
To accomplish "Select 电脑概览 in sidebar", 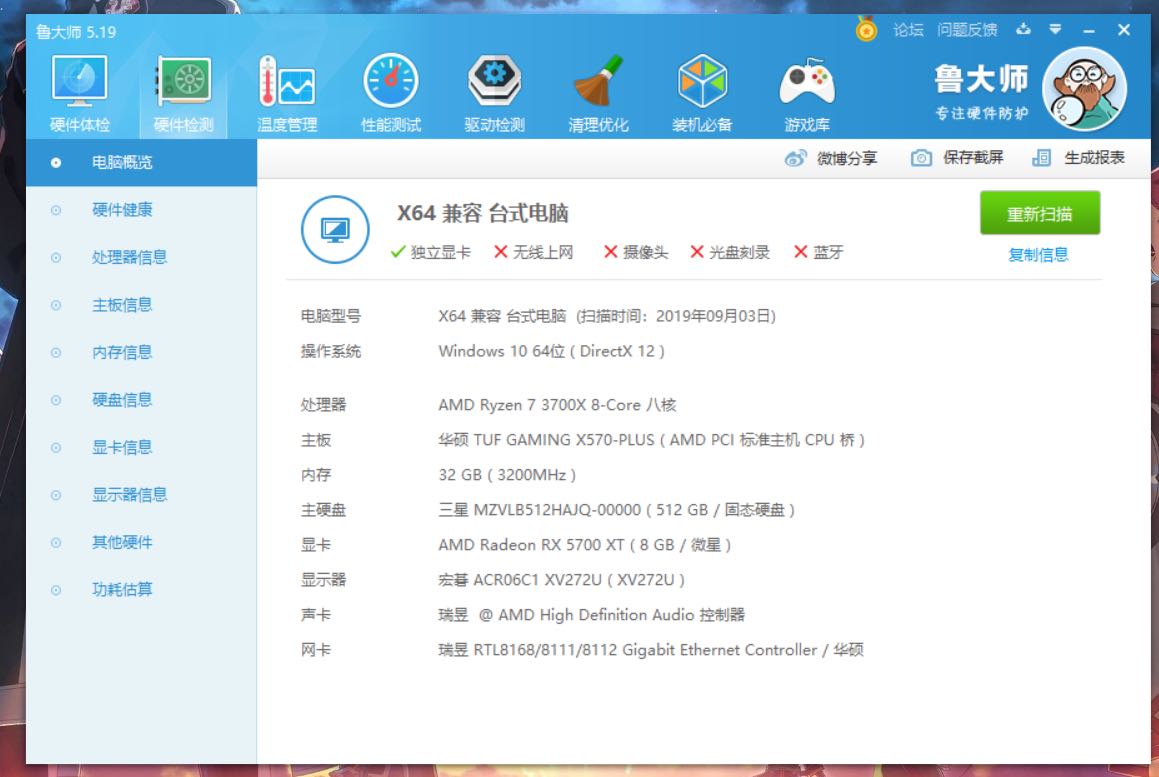I will (x=141, y=162).
